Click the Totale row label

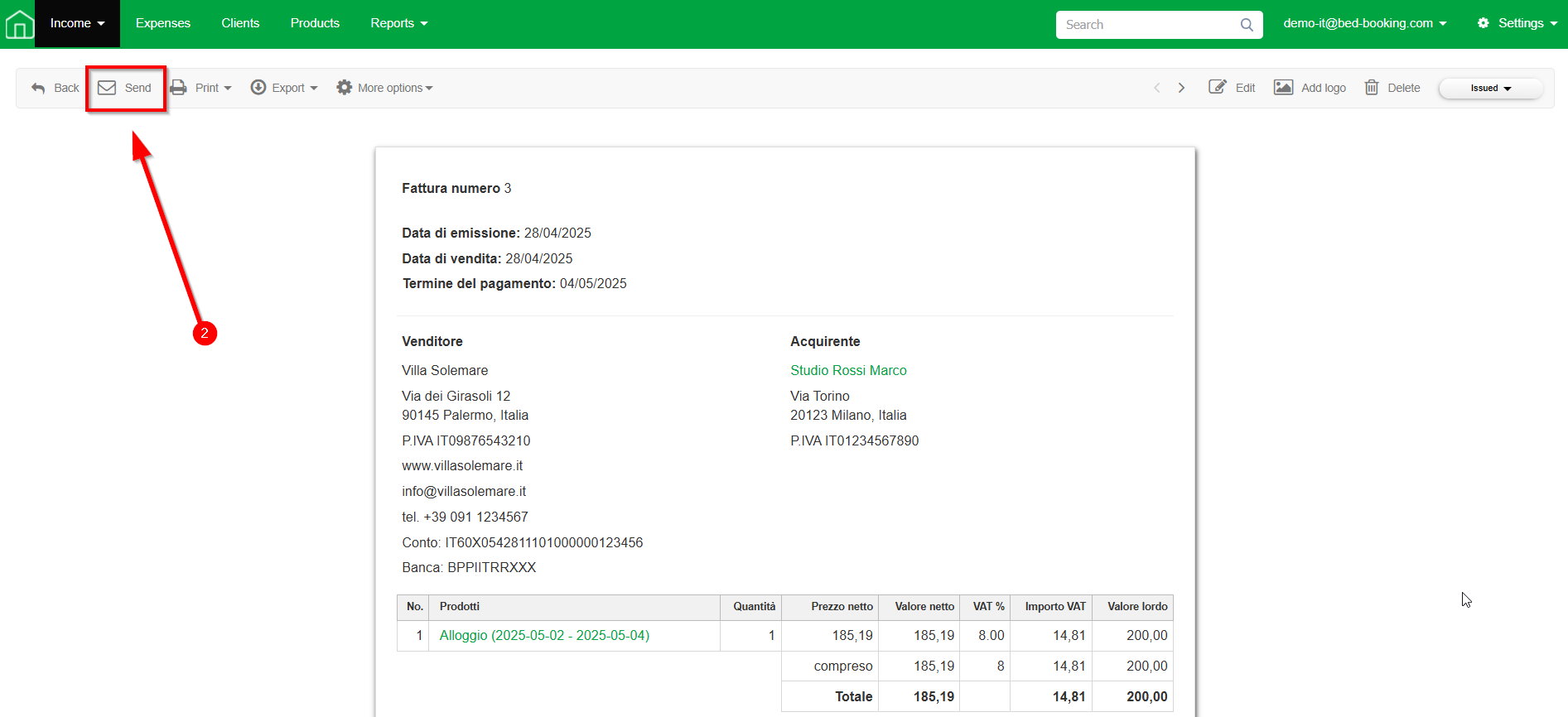(854, 696)
